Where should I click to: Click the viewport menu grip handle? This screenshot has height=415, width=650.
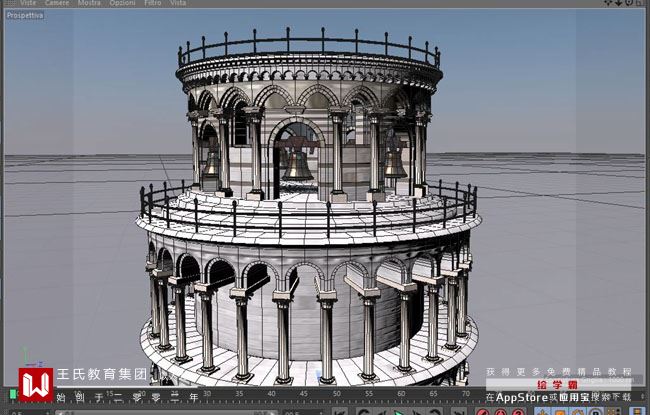pos(9,2)
